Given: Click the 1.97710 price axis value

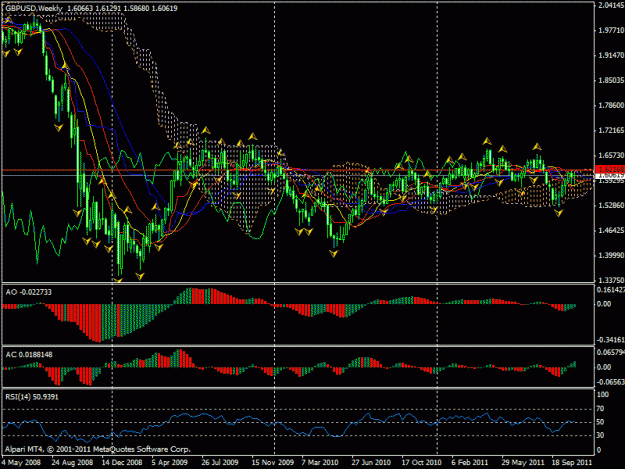Looking at the screenshot, I should click(x=611, y=31).
